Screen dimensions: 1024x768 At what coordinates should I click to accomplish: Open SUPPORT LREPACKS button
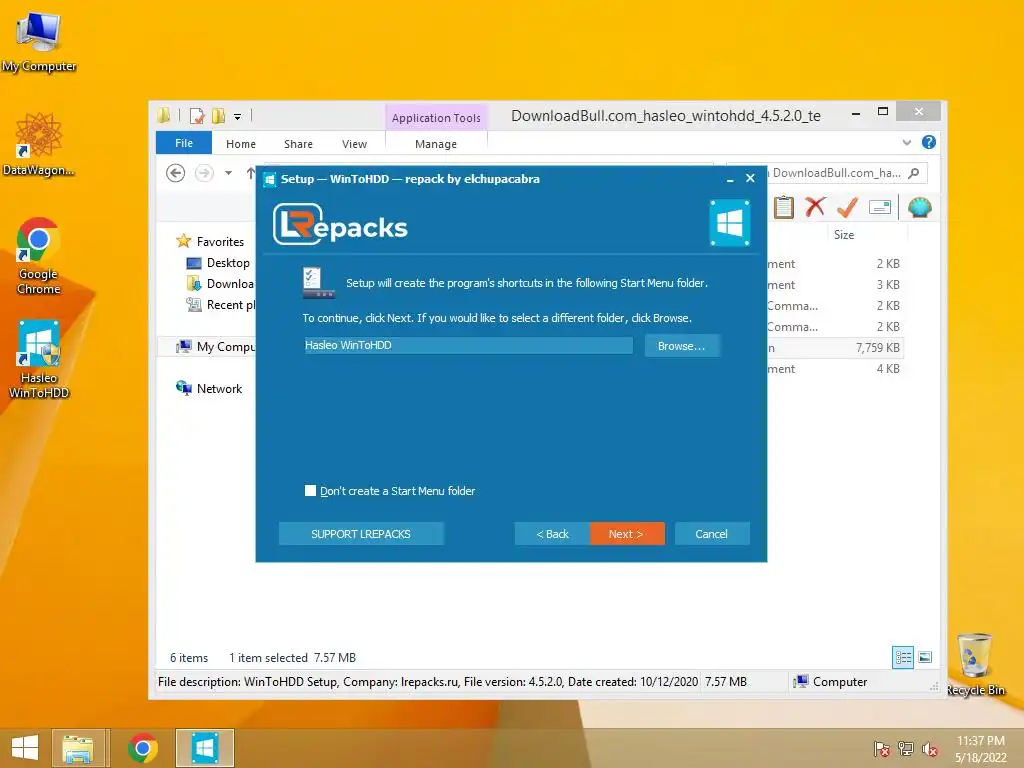click(361, 534)
